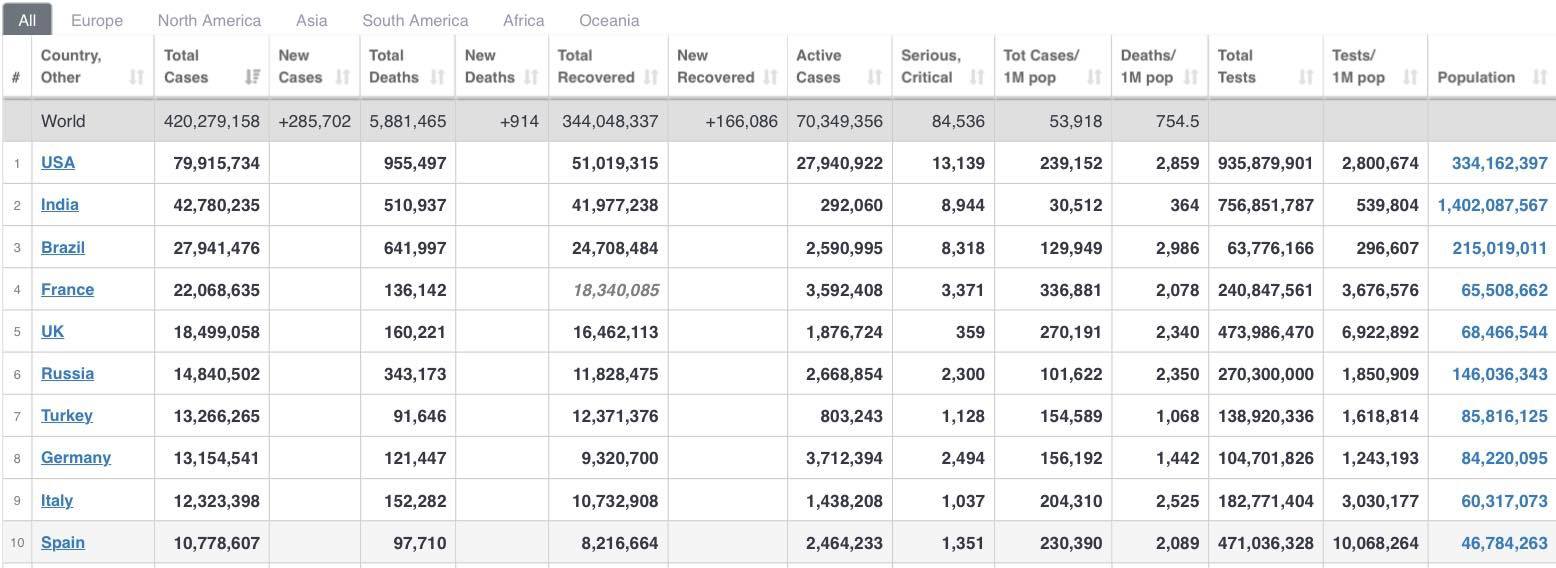Switch to the Asia tab

(x=312, y=20)
